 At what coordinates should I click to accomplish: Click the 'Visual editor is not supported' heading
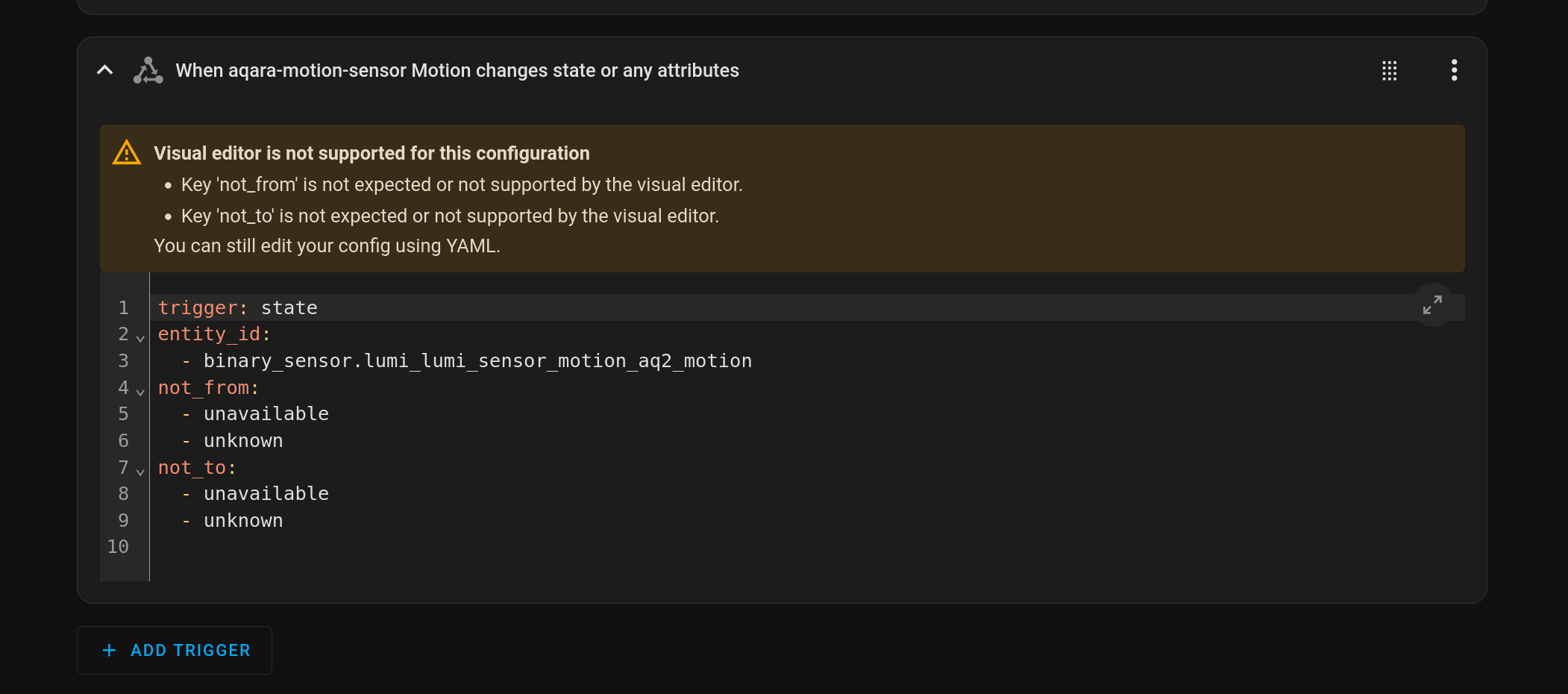[371, 153]
